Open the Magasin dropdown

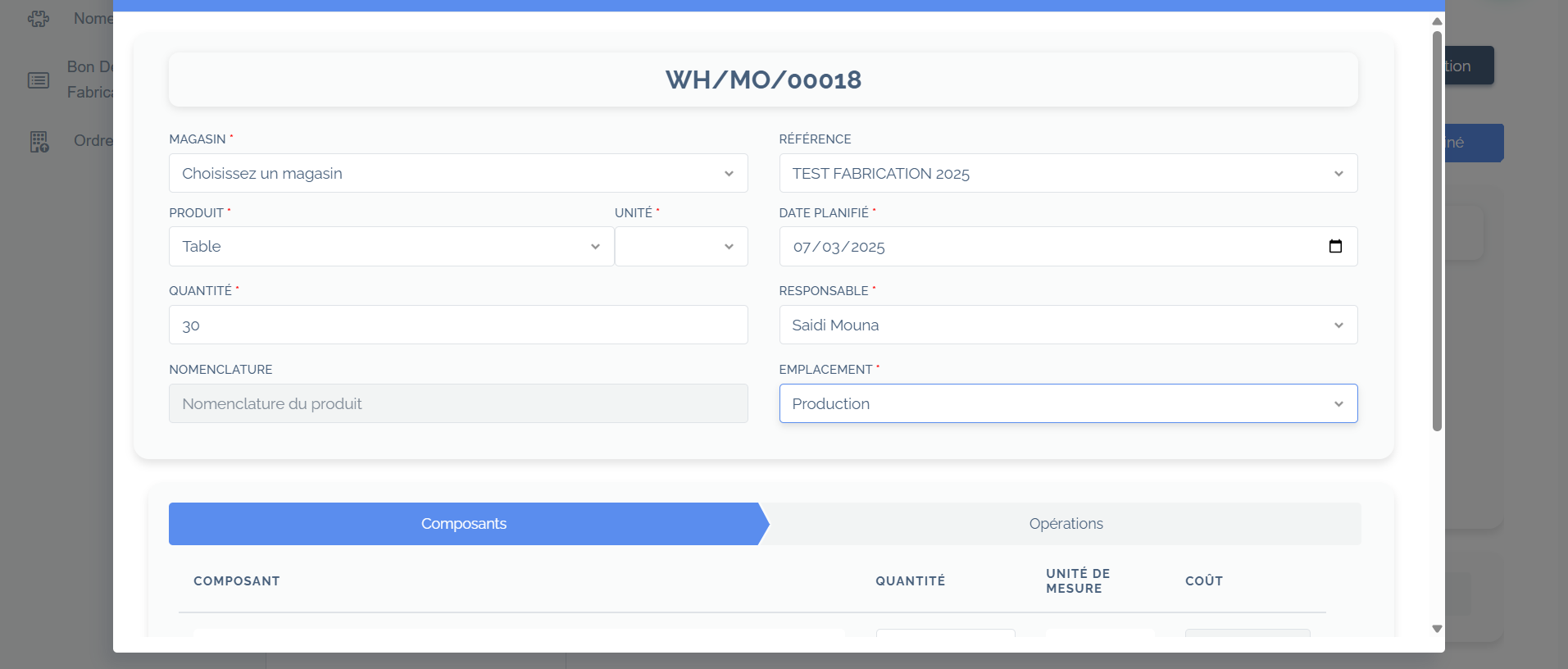coord(458,173)
